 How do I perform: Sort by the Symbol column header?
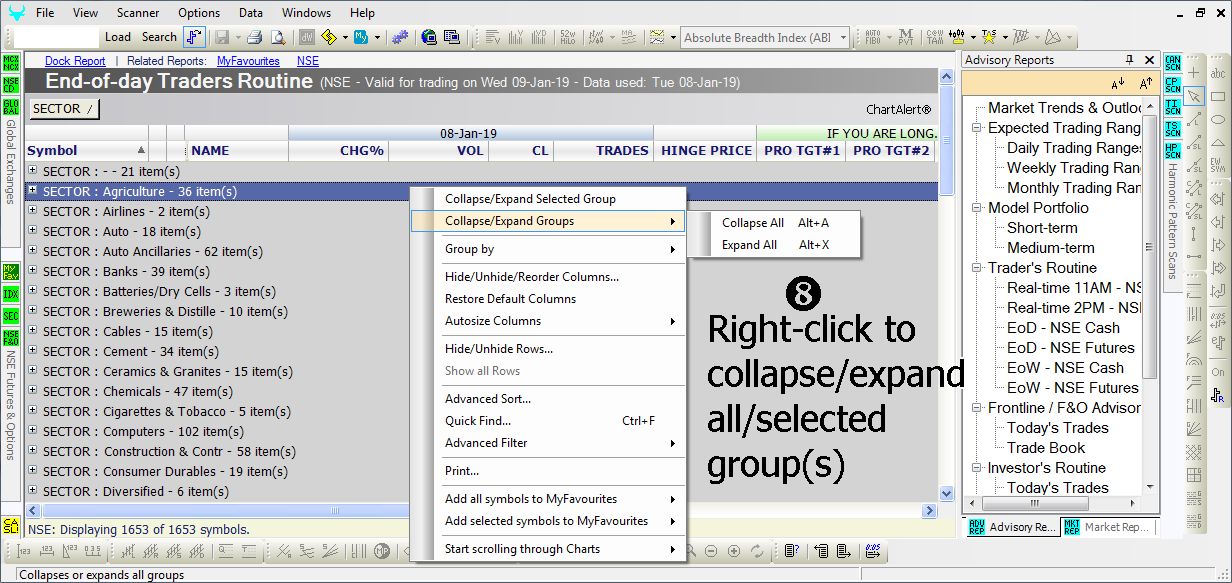[x=88, y=151]
